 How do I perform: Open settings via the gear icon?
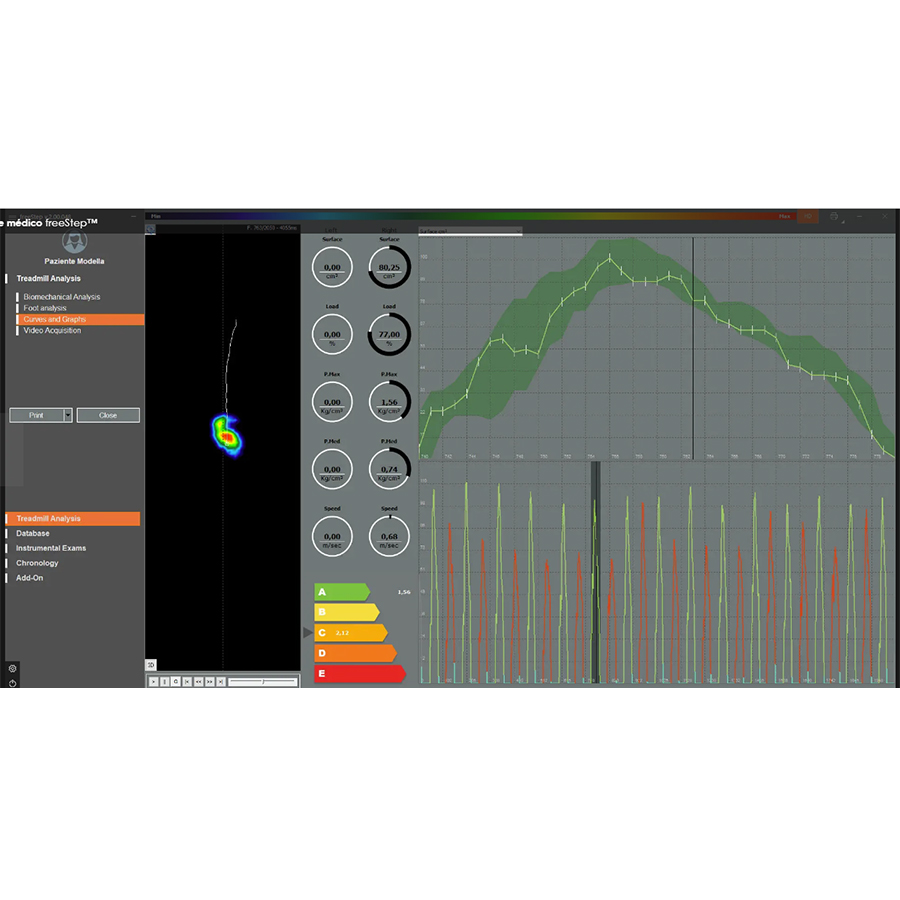pyautogui.click(x=13, y=668)
